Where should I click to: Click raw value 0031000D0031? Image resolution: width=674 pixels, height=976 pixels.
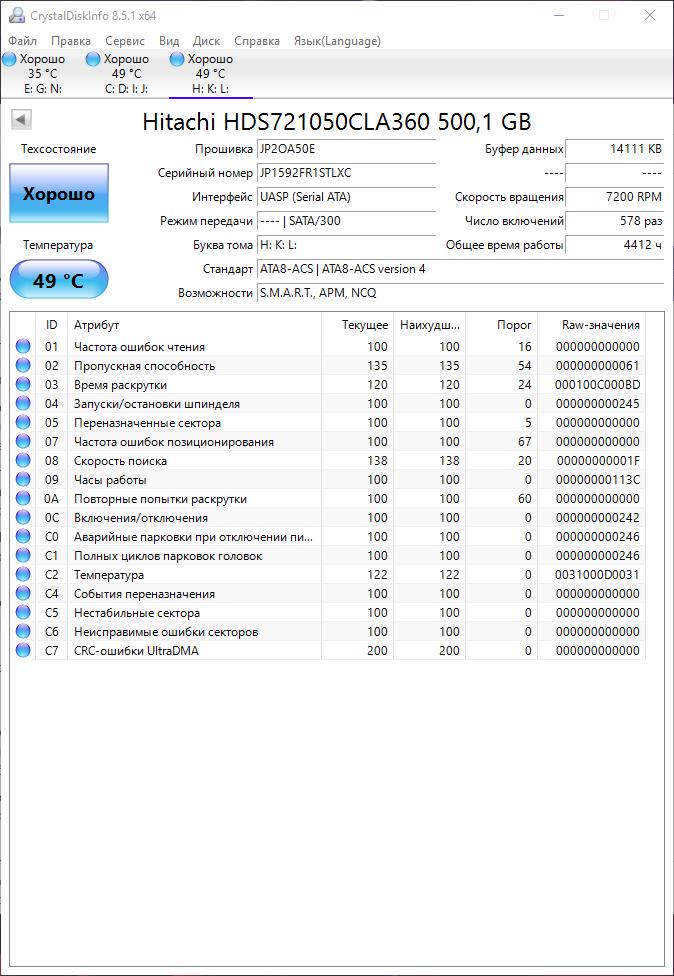[597, 575]
